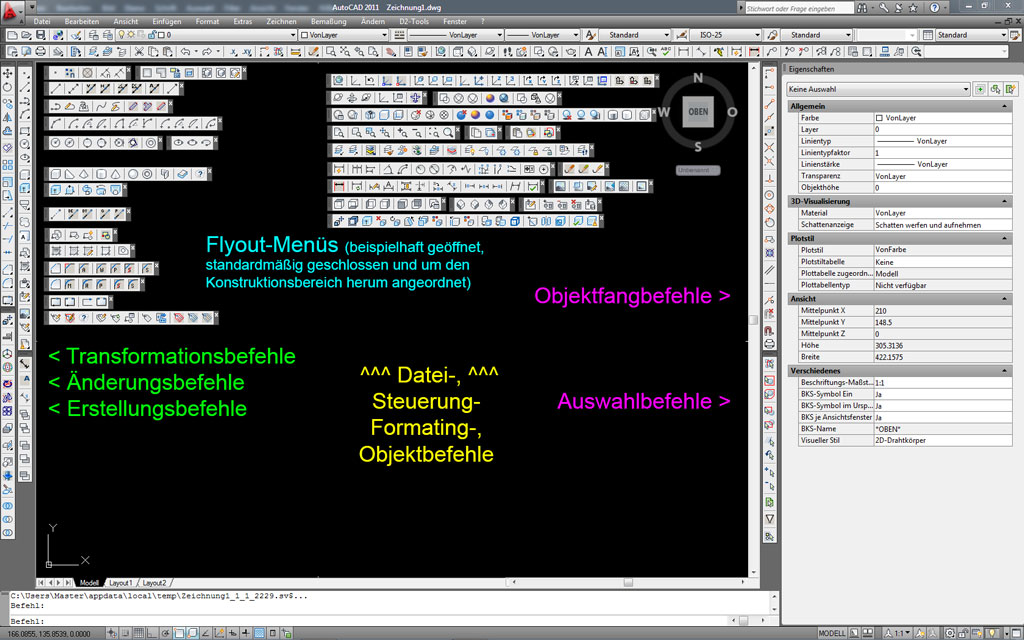
Task: Collapse the Plotstil section
Action: click(1005, 238)
